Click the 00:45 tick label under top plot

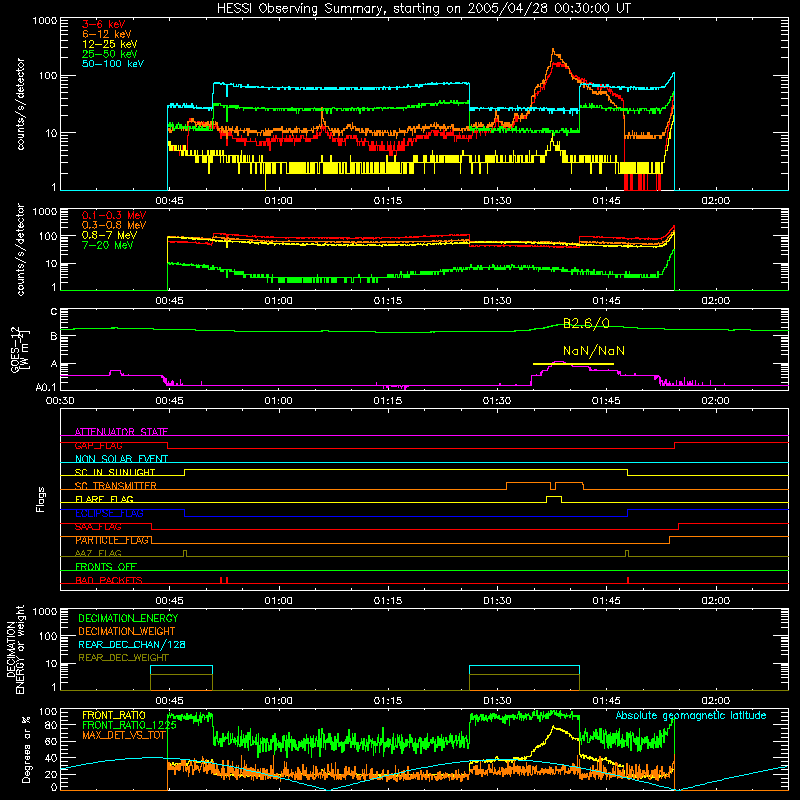pyautogui.click(x=169, y=201)
